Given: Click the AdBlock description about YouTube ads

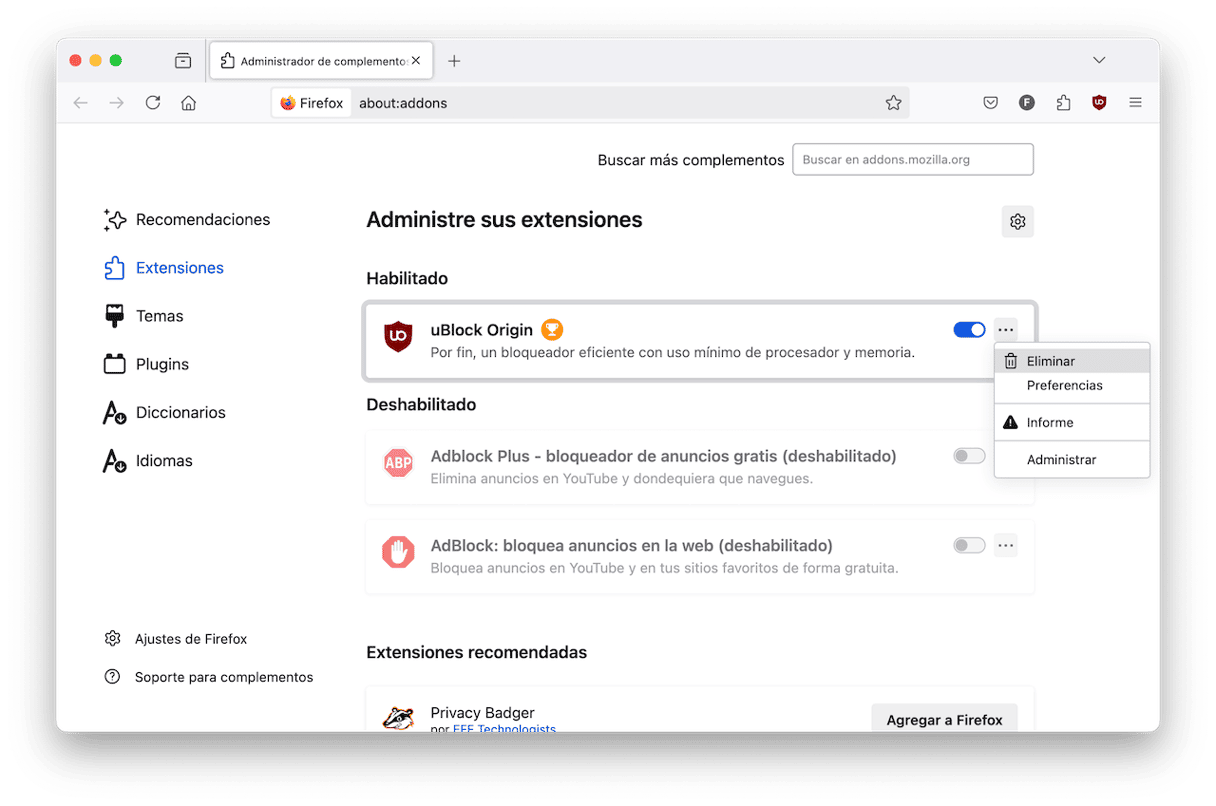Looking at the screenshot, I should [x=664, y=568].
